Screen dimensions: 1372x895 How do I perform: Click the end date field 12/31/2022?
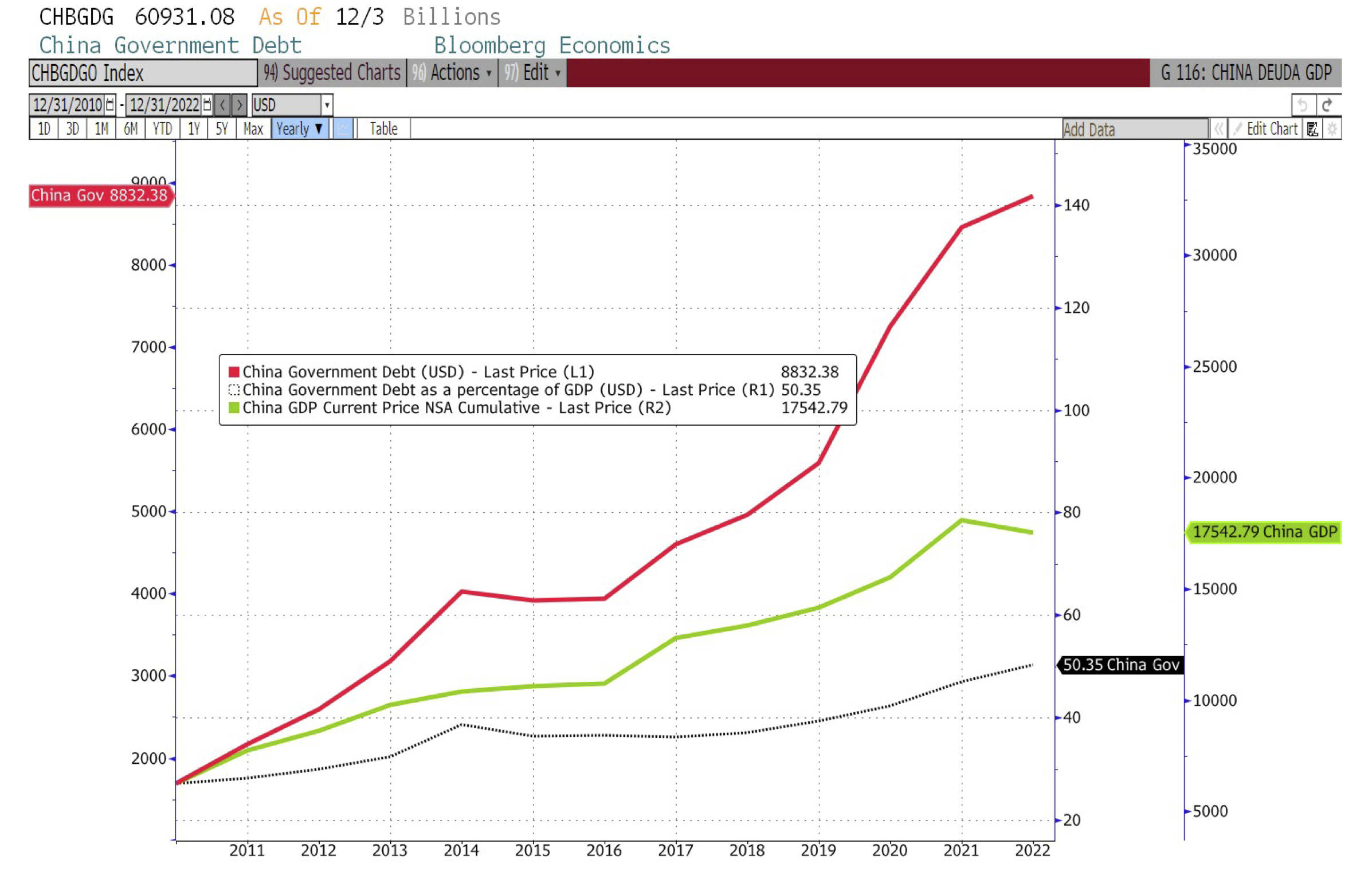tap(164, 105)
